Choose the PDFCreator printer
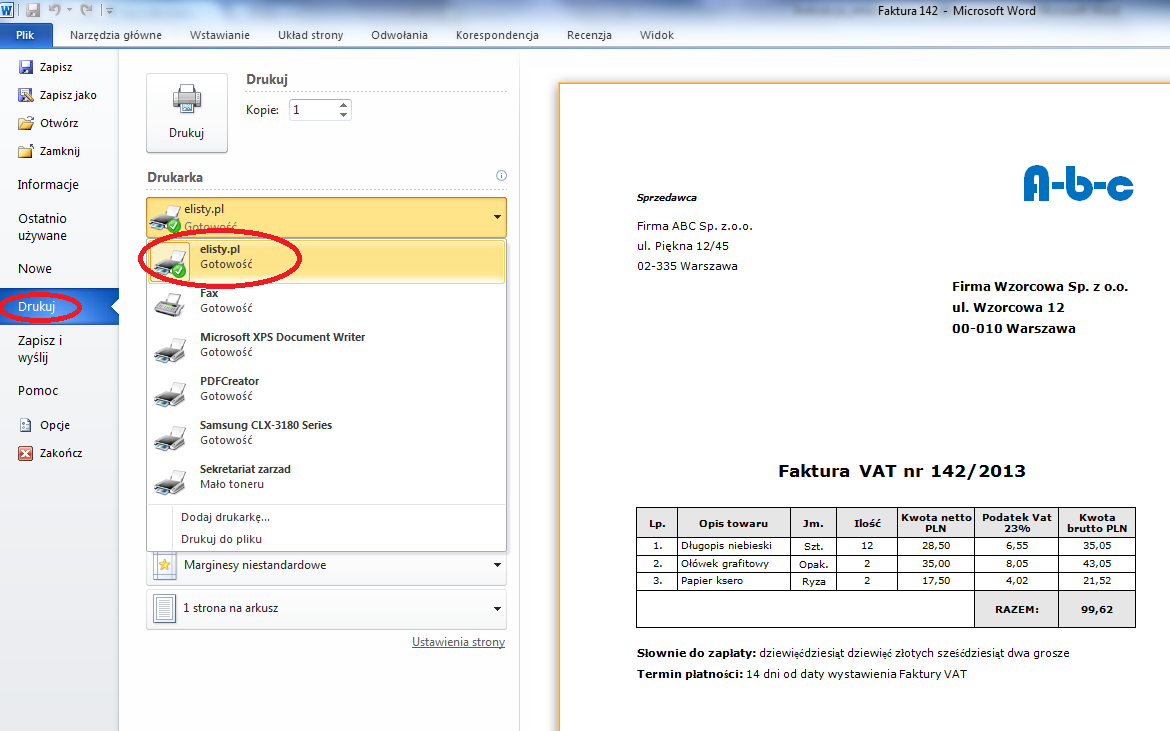The height and width of the screenshot is (731, 1170). (327, 393)
